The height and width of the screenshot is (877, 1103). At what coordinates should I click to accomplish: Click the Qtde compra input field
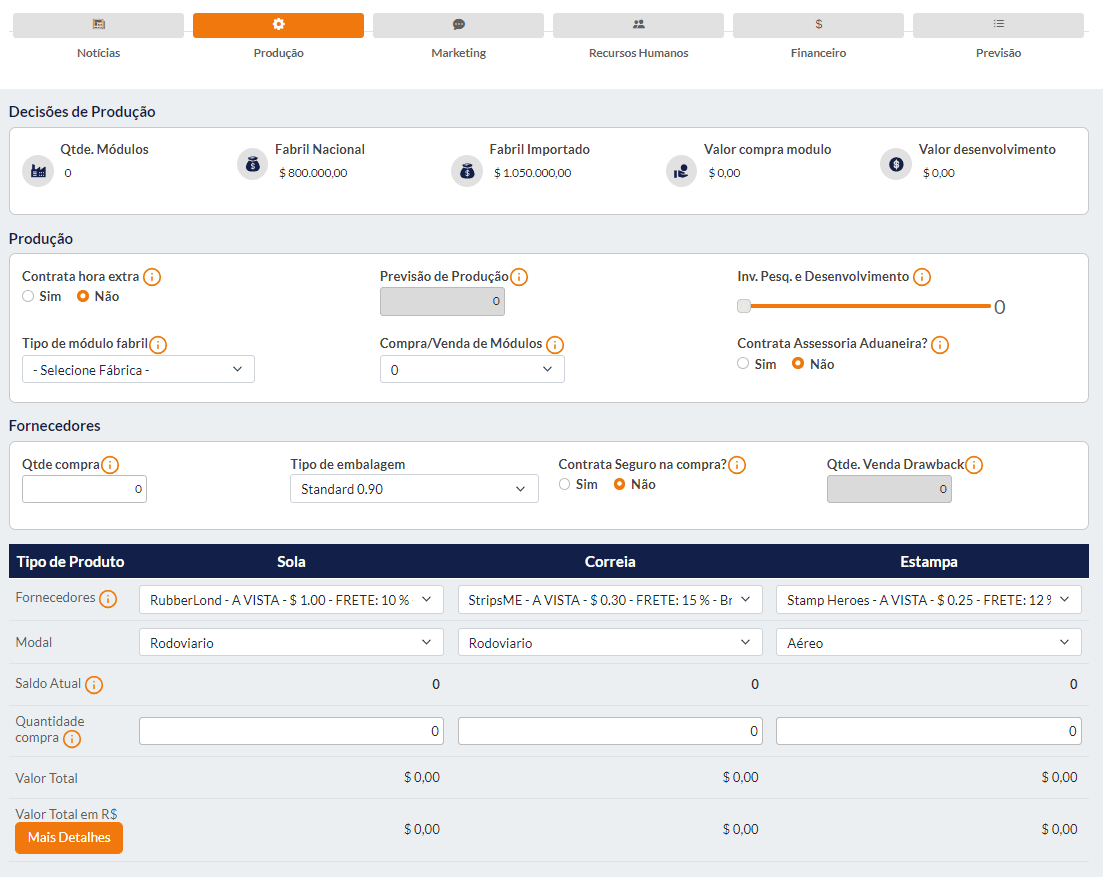click(84, 489)
